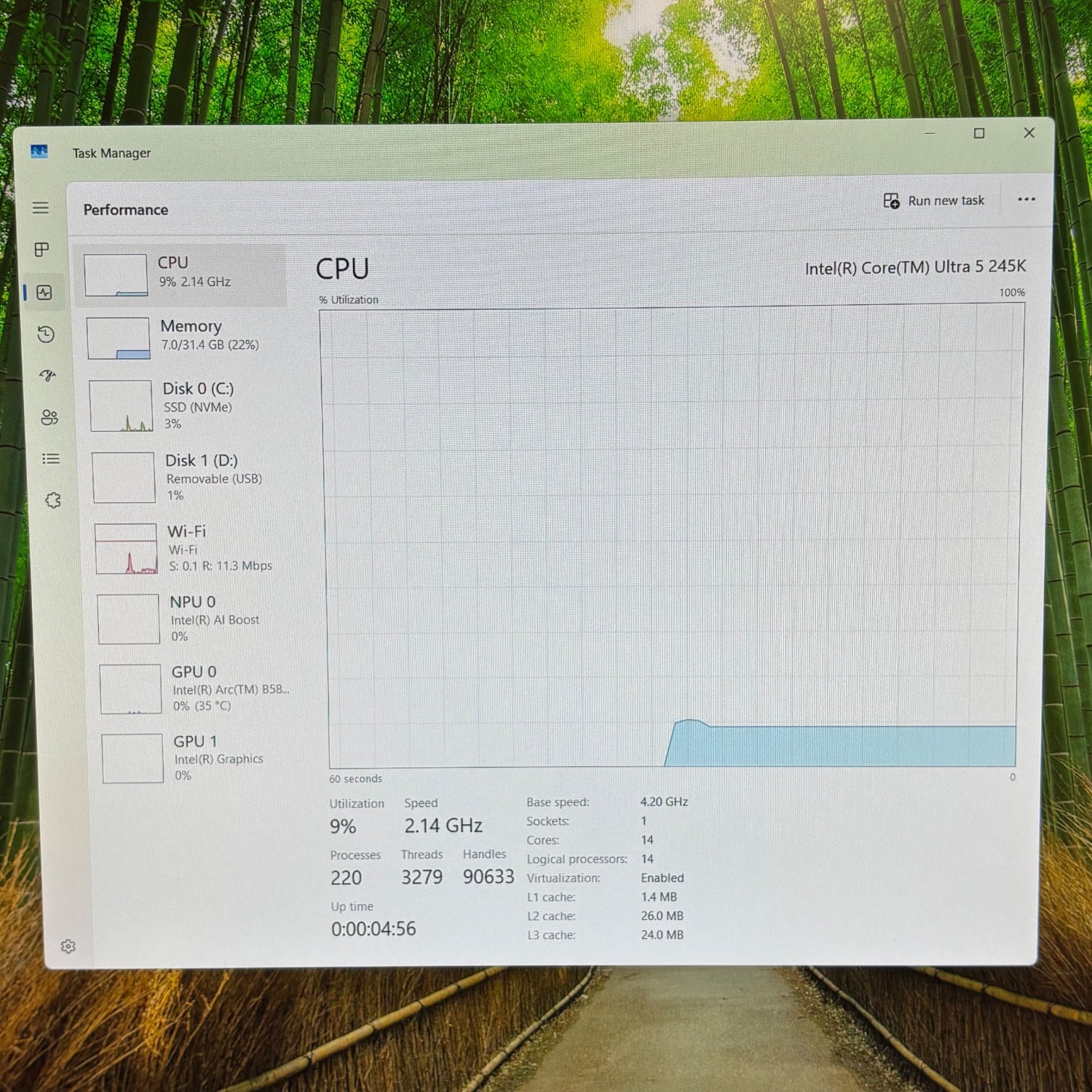1092x1092 pixels.
Task: Select the Performance page icon
Action: pyautogui.click(x=44, y=292)
